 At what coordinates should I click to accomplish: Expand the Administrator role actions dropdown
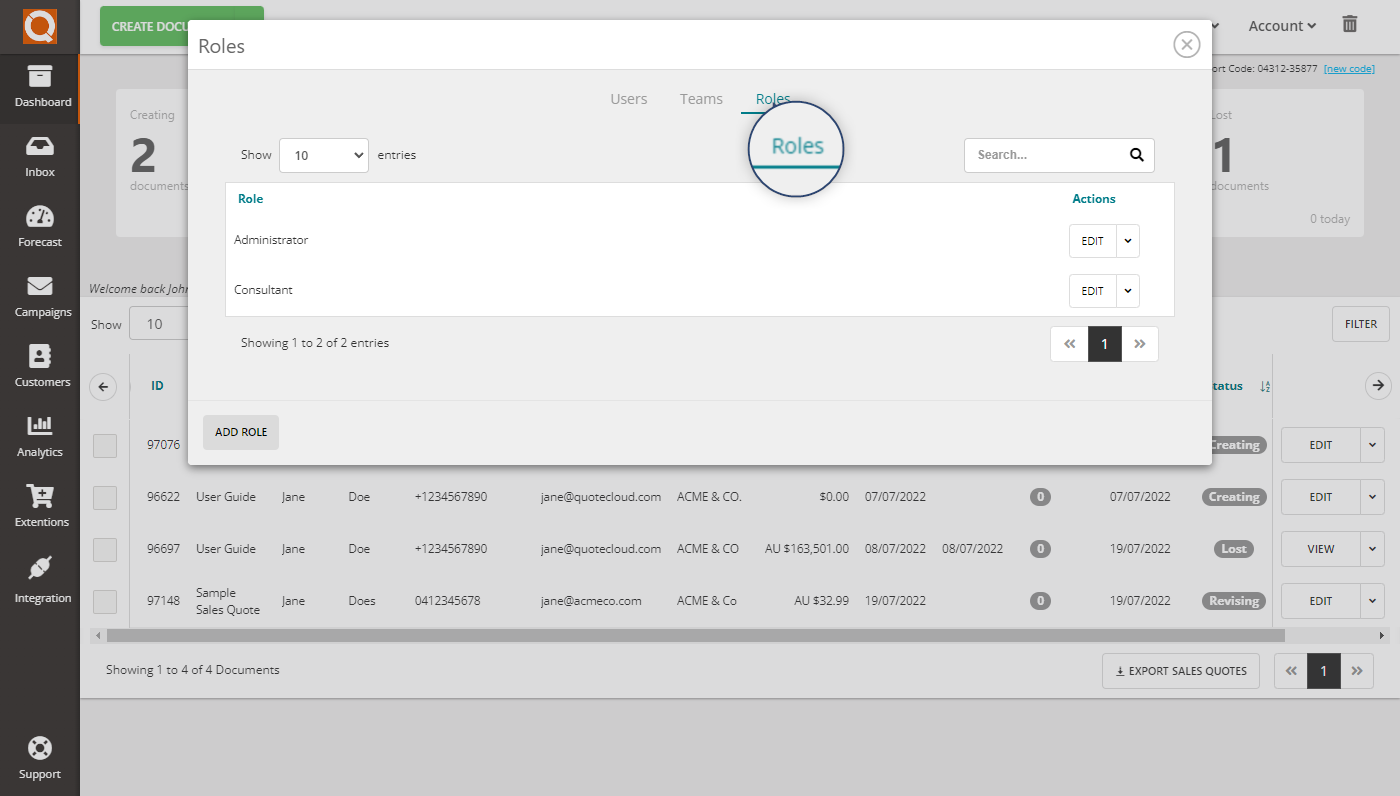[1128, 241]
